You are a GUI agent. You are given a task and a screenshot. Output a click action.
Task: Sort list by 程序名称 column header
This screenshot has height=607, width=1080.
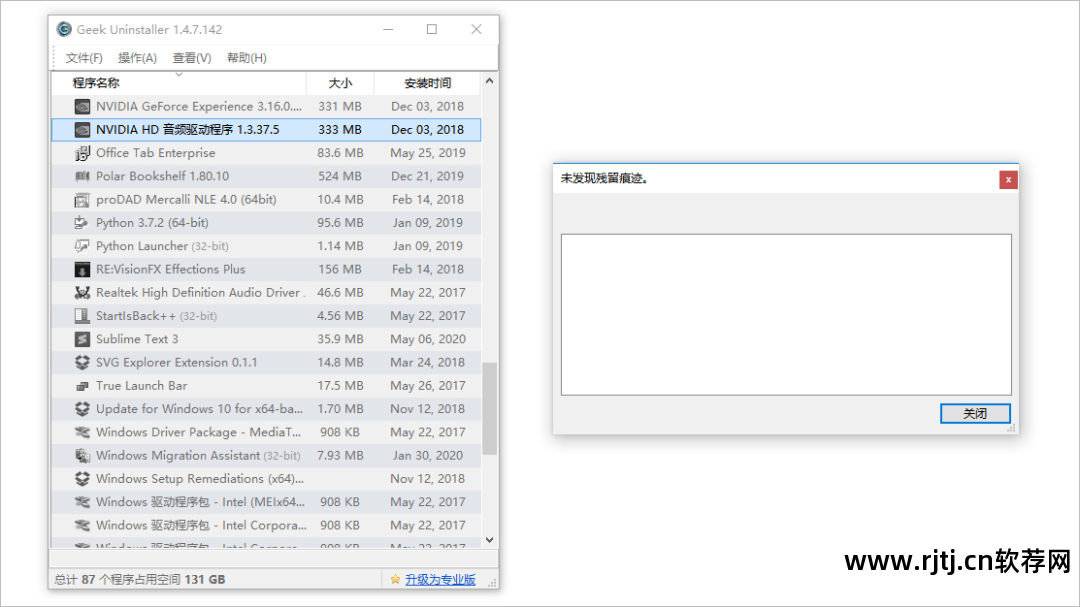click(178, 83)
